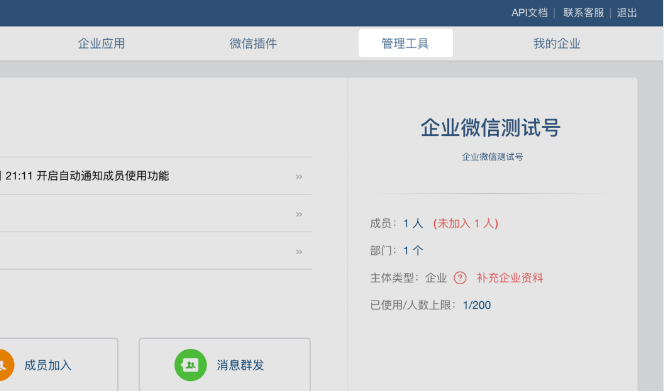
Task: Click the 联系客服 link
Action: click(583, 13)
